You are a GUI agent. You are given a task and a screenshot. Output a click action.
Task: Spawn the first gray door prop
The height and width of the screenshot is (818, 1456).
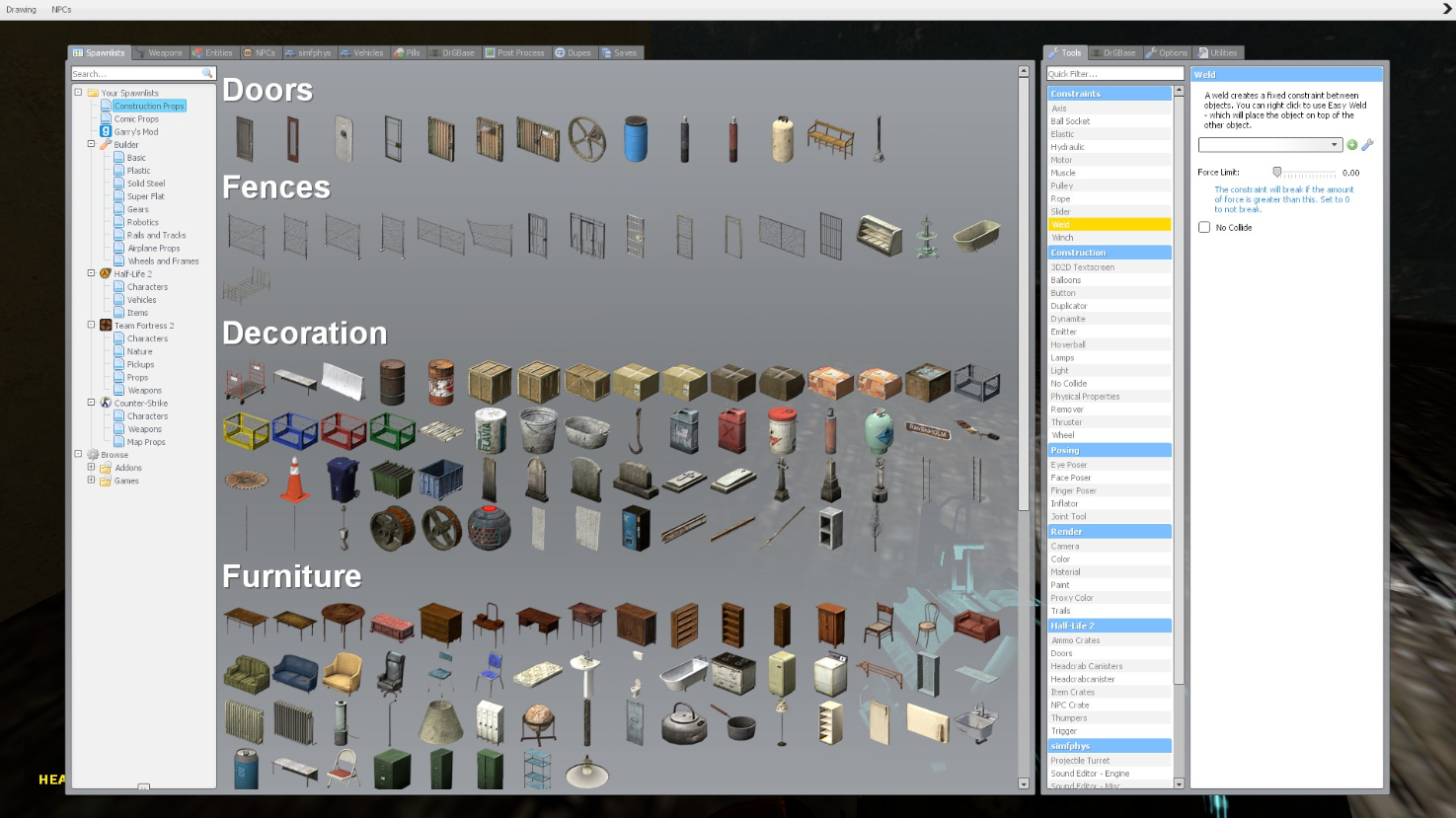pos(246,138)
